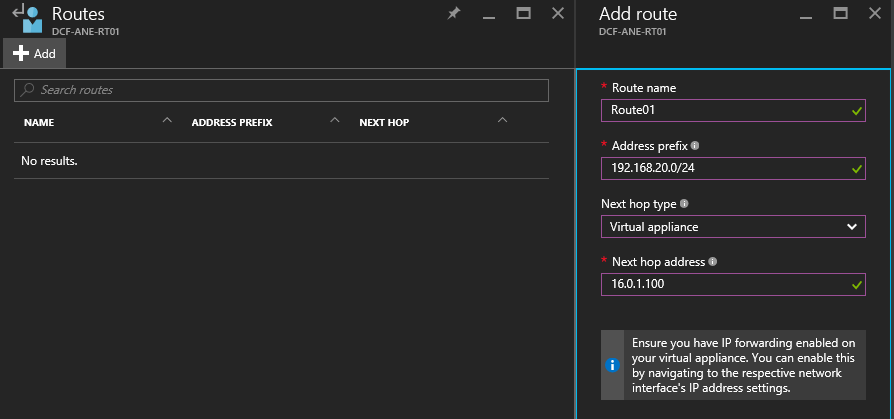Click the Add button in toolbar
The height and width of the screenshot is (419, 894).
point(35,54)
